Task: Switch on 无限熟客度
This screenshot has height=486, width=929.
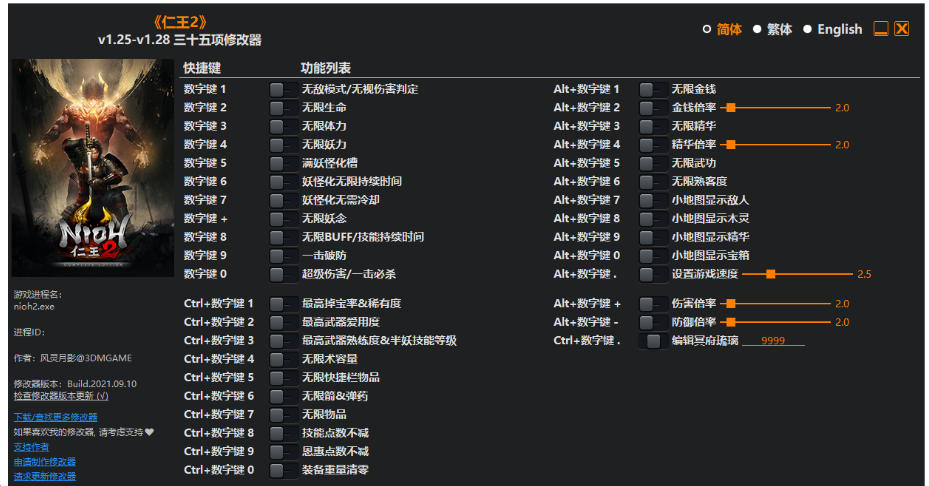Action: pos(653,181)
